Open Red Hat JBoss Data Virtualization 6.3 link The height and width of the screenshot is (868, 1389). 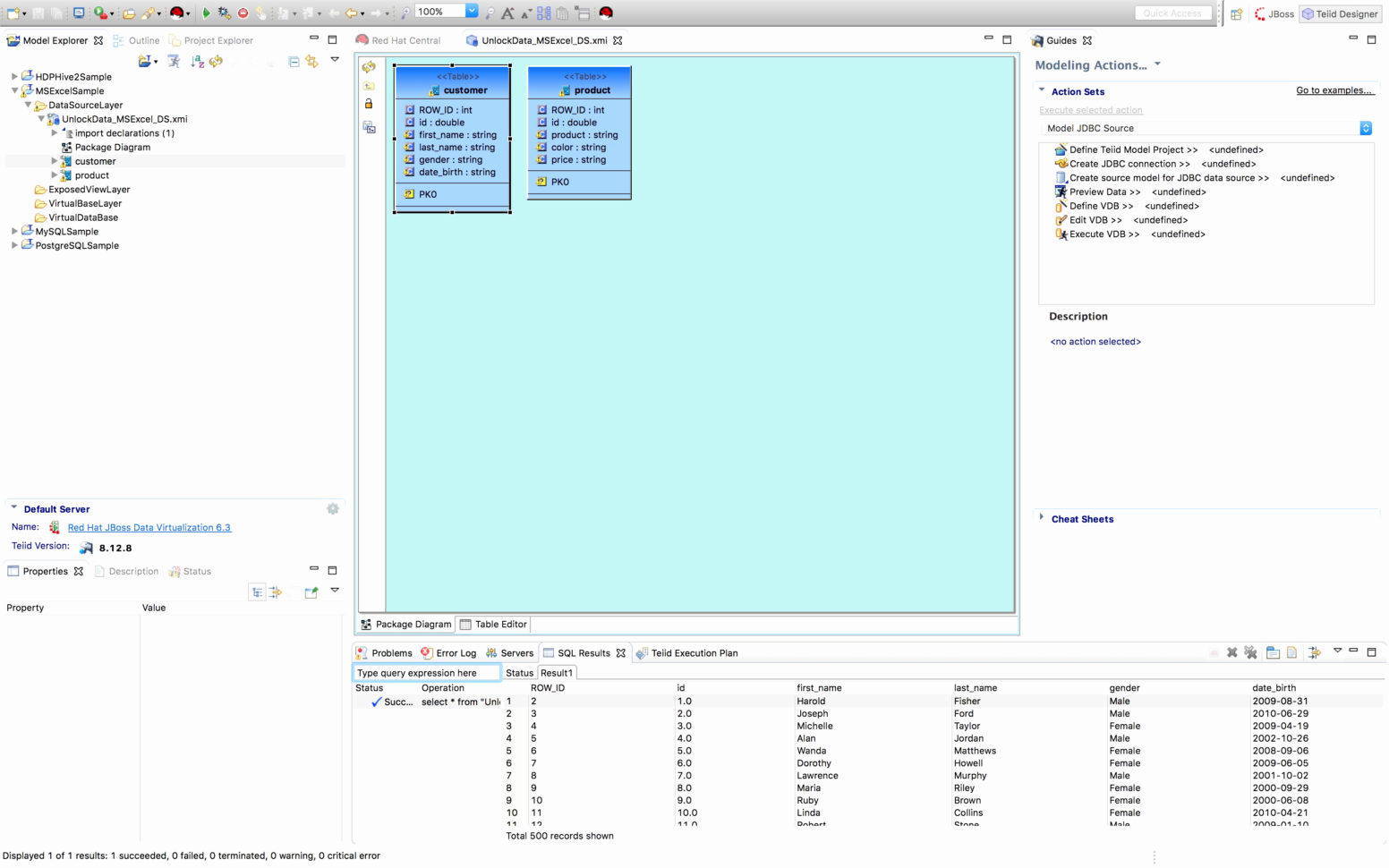click(x=149, y=528)
